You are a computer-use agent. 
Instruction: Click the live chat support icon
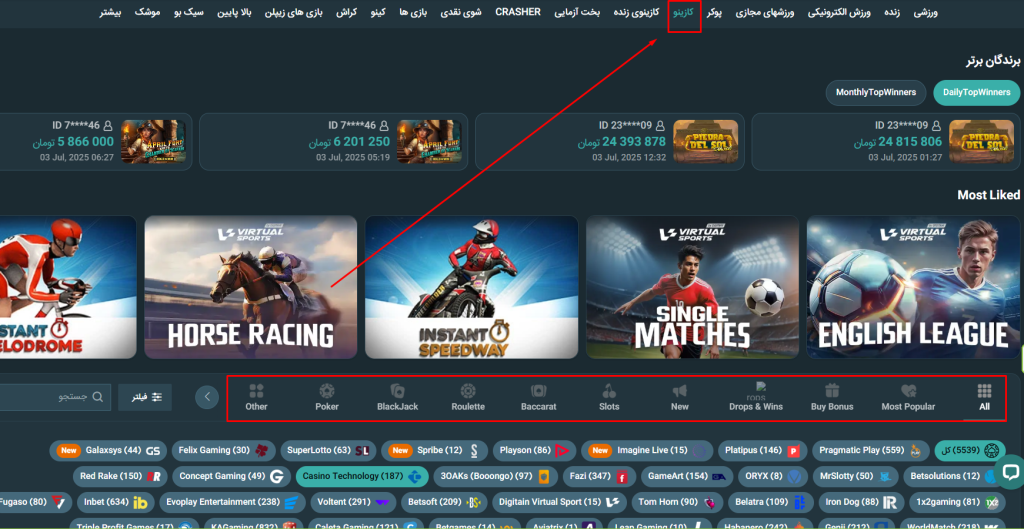1011,473
